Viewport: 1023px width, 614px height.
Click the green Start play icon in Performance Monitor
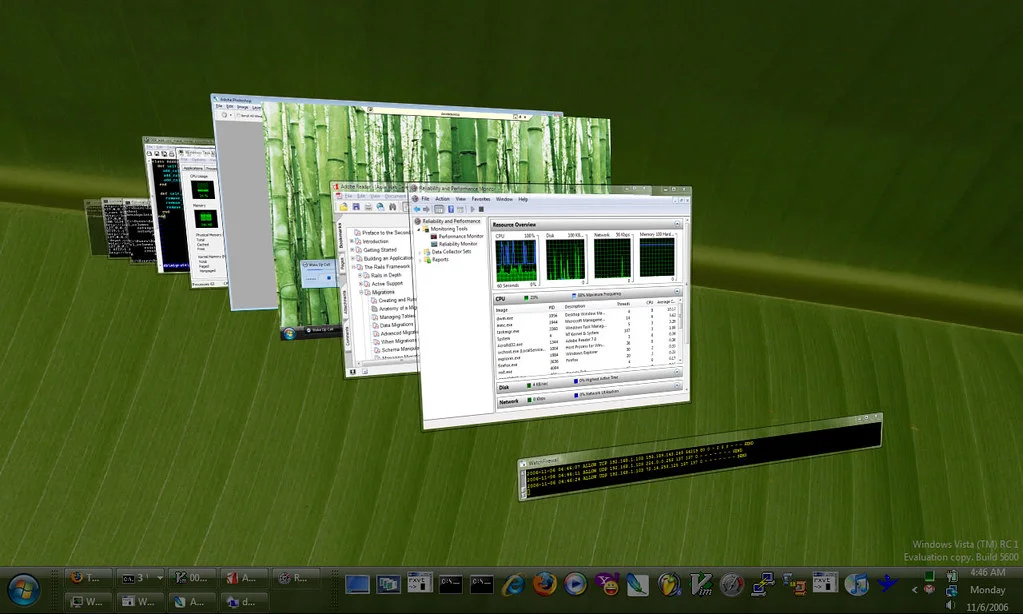[x=473, y=209]
